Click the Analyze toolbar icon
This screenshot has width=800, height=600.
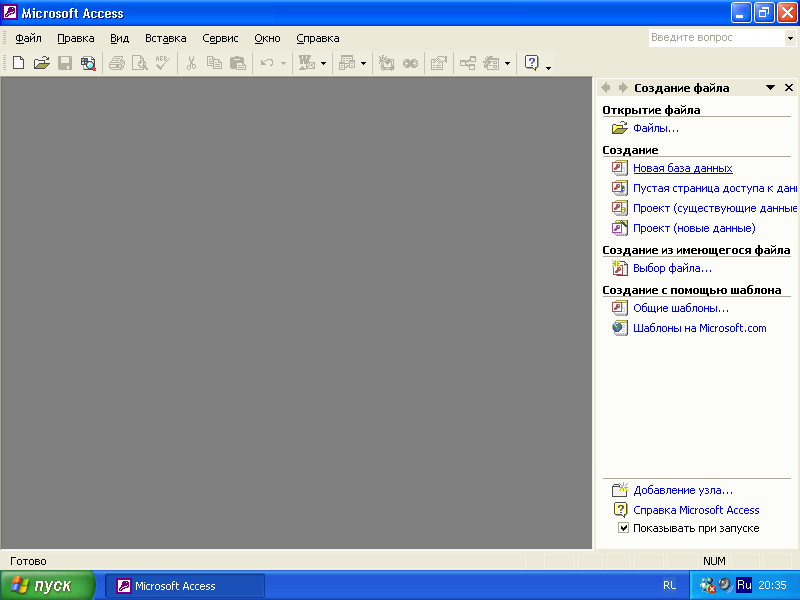pos(347,63)
